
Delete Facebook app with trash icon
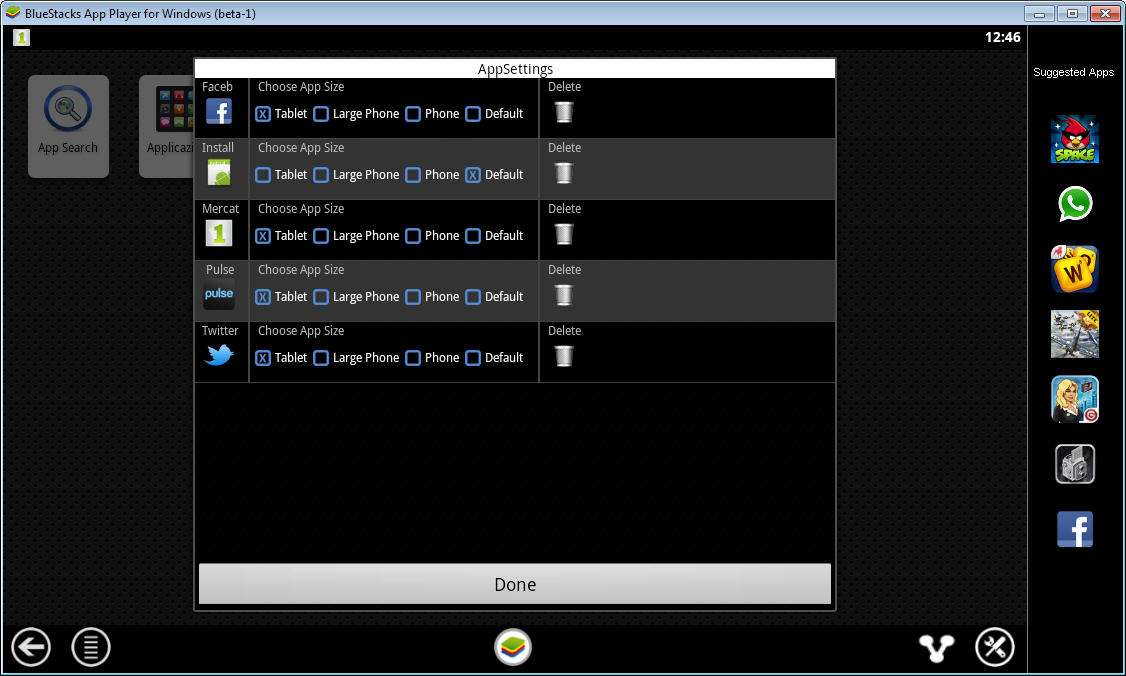564,112
